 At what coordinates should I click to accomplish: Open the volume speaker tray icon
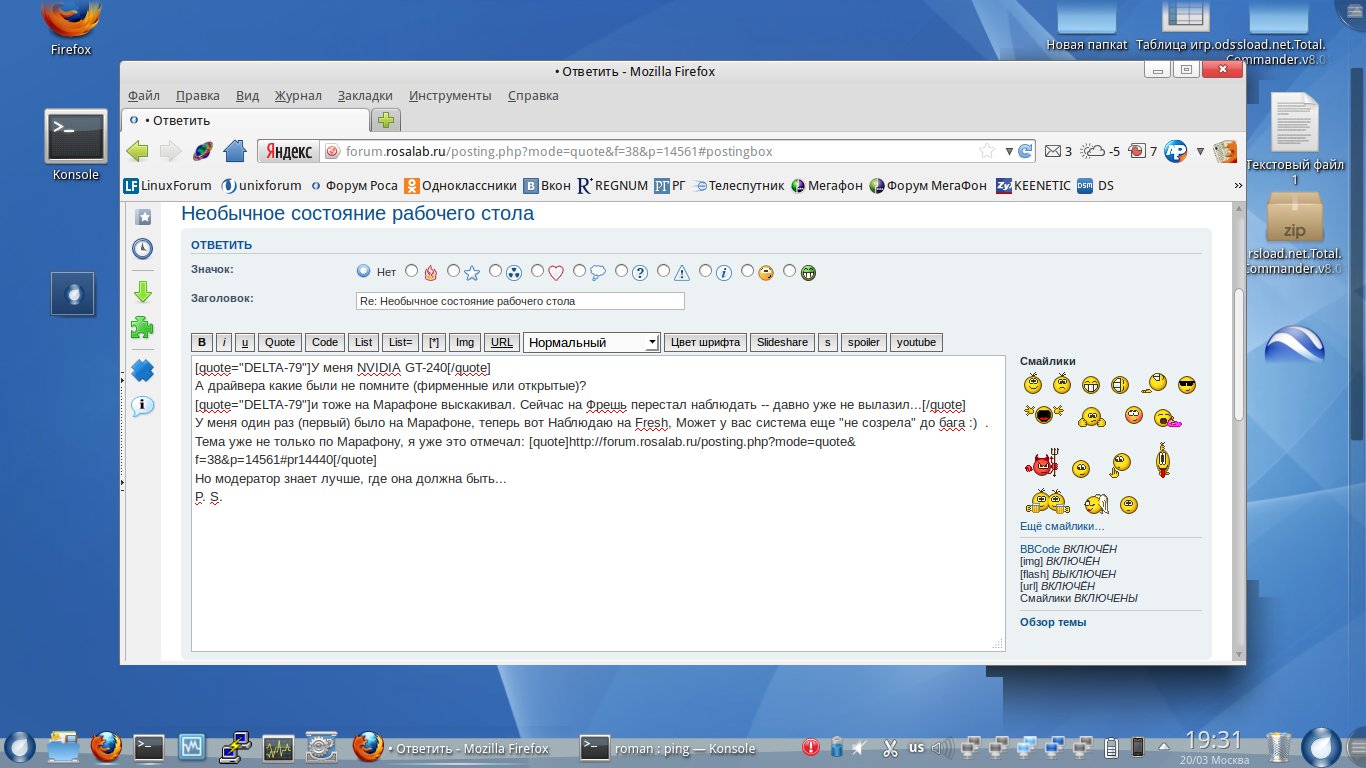coord(941,747)
